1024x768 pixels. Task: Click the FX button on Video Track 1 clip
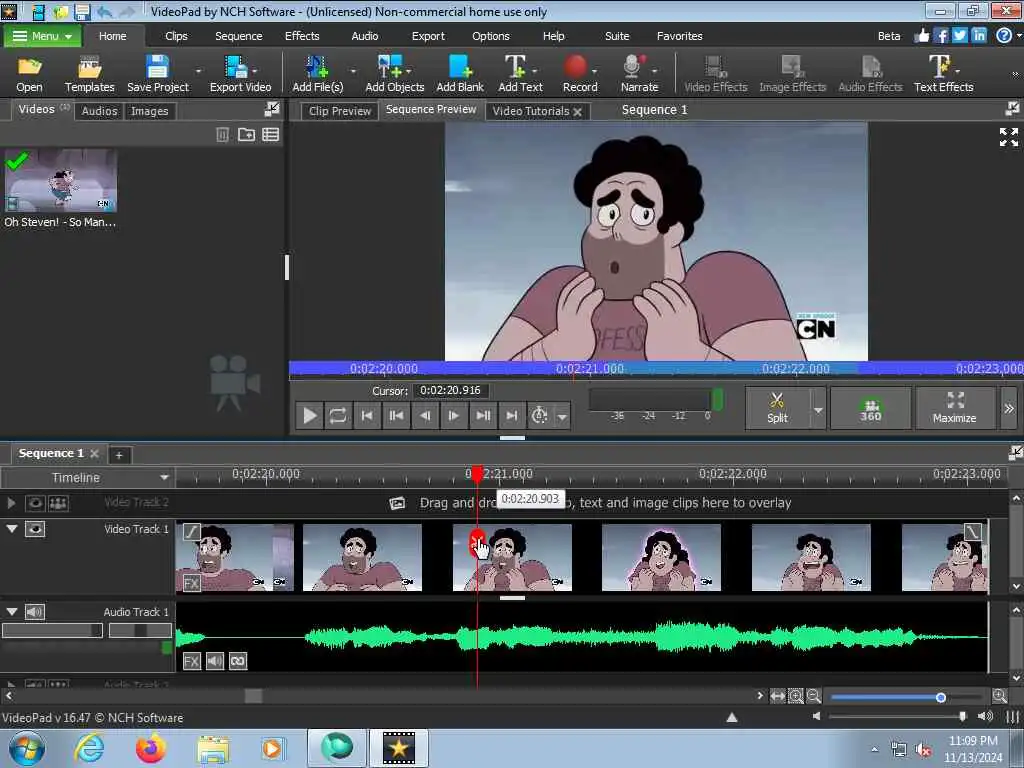(x=191, y=583)
